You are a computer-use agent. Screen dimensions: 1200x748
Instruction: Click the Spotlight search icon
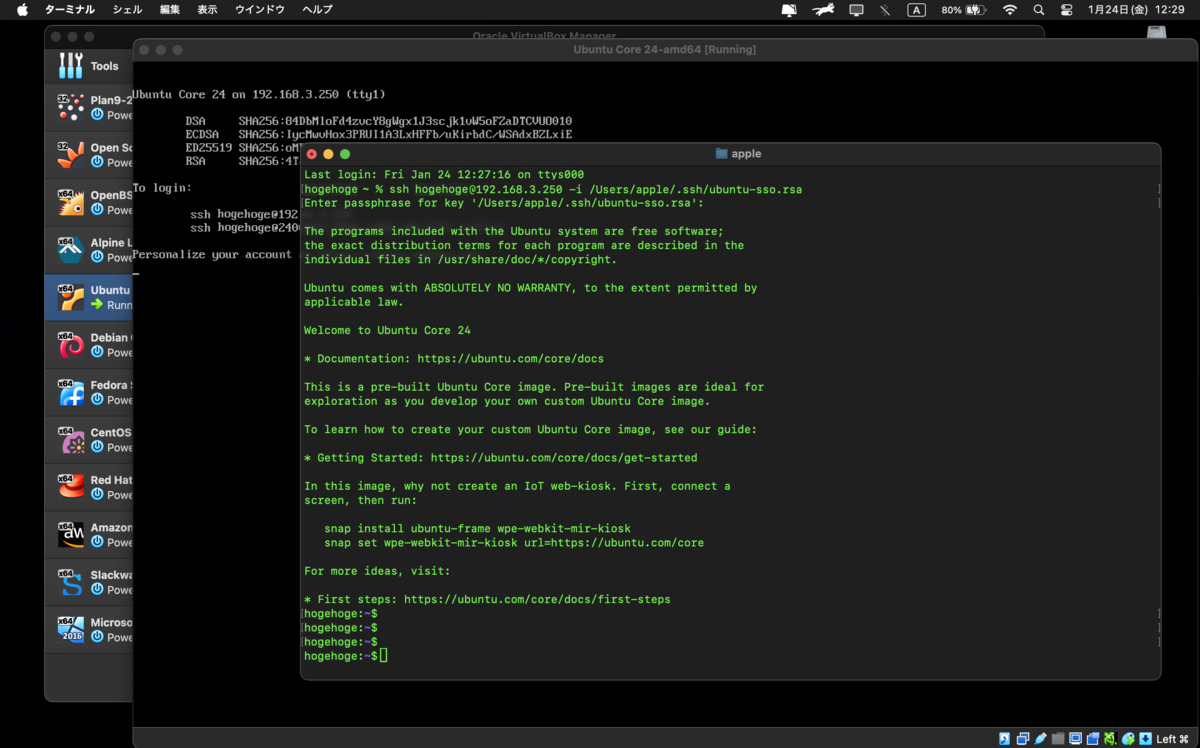(1038, 10)
